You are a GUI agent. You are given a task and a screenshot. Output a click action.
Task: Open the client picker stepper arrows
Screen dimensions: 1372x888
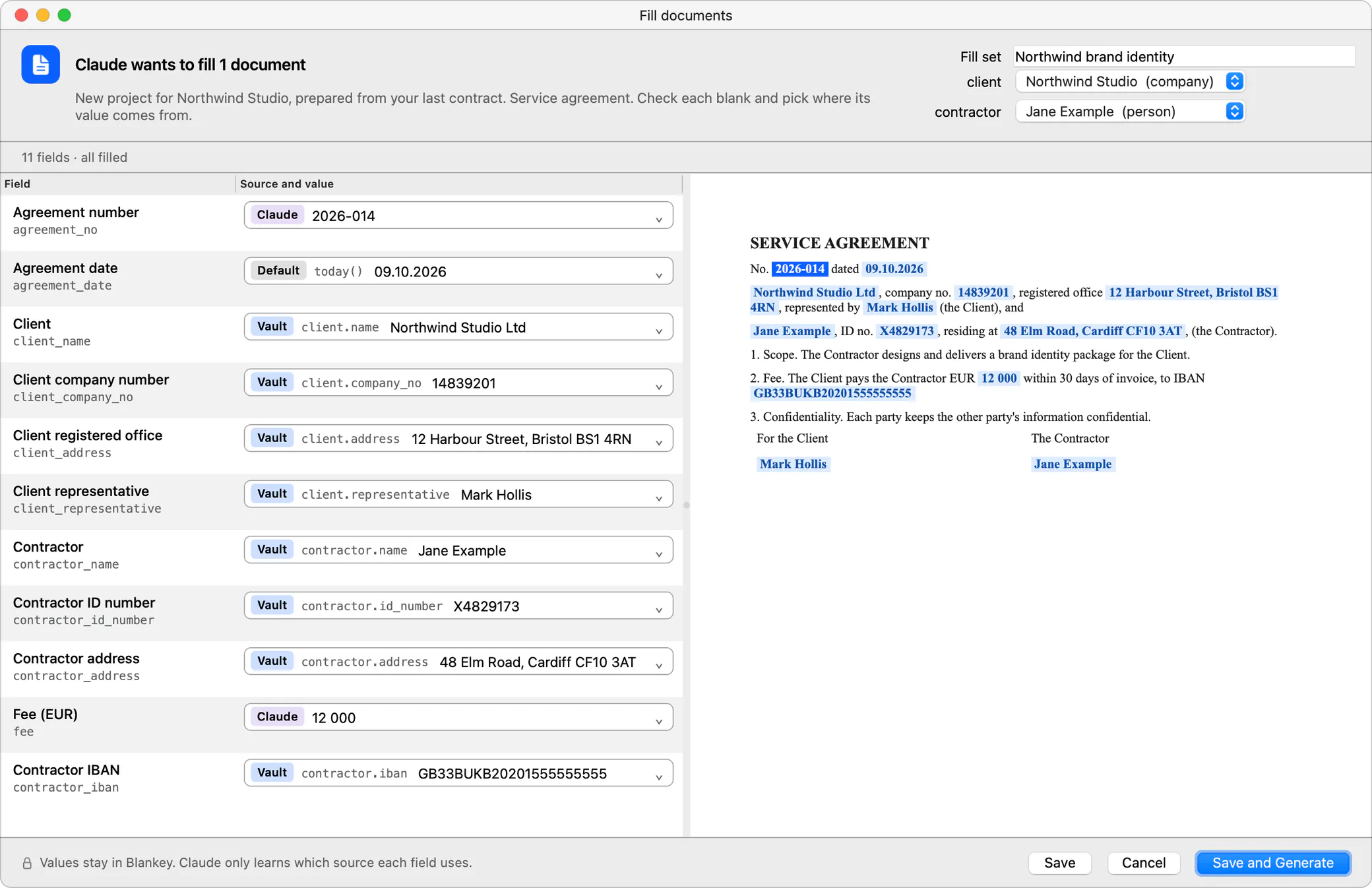[1234, 81]
